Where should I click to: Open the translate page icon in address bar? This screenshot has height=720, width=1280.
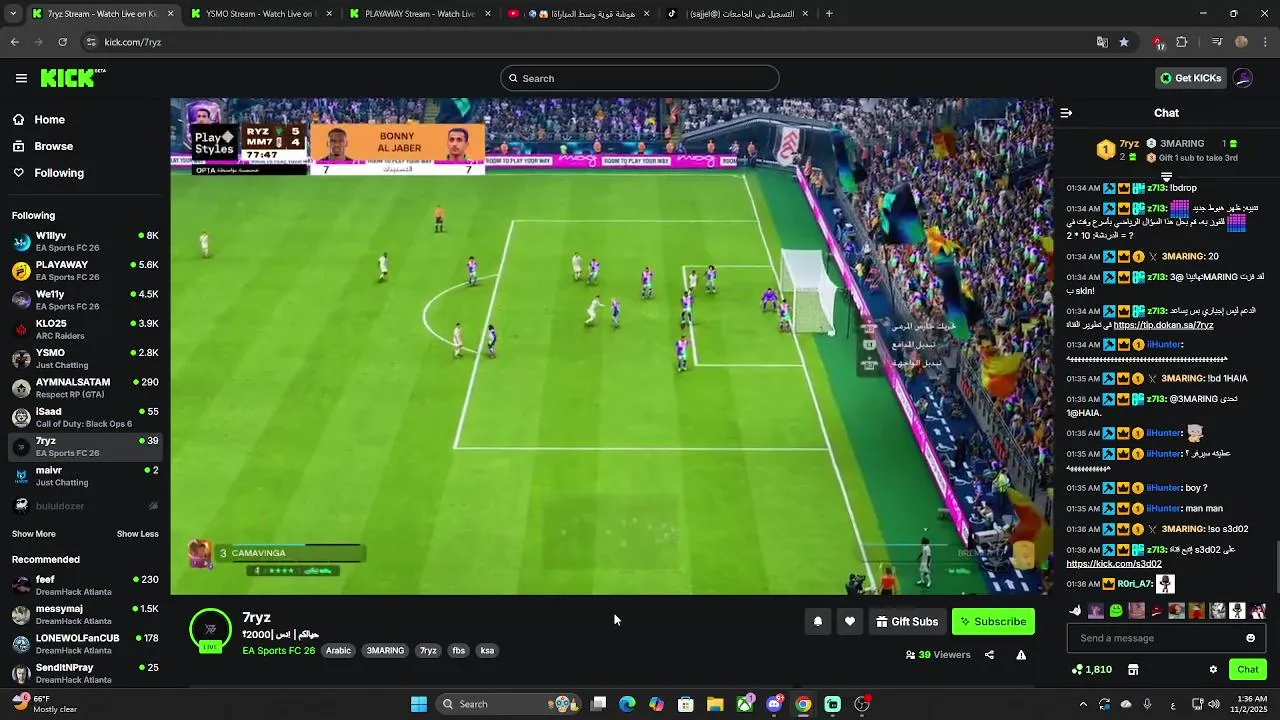(x=1102, y=42)
